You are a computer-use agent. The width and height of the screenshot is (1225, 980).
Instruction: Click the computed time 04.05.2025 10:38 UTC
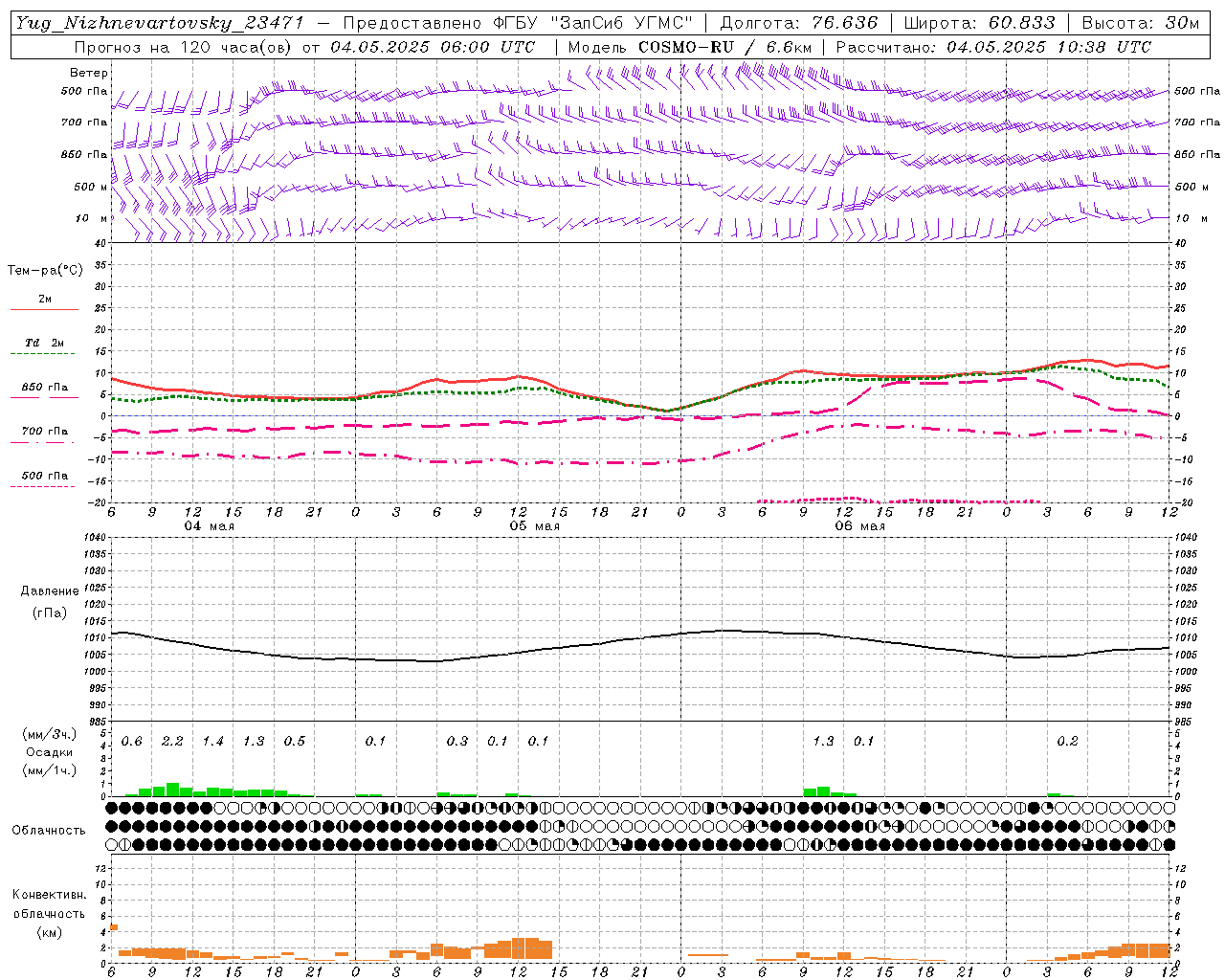(x=1049, y=47)
